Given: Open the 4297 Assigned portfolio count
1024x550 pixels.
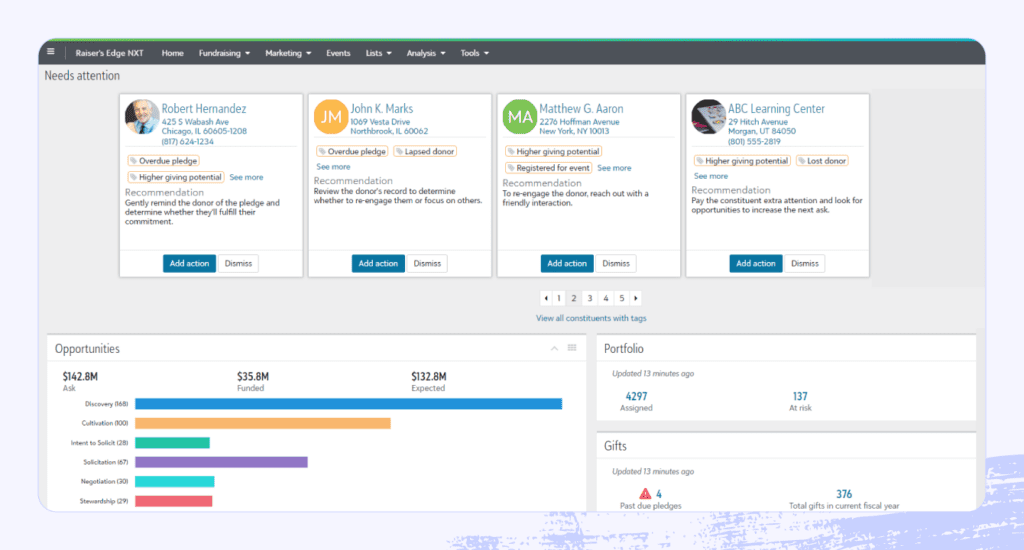Looking at the screenshot, I should (636, 396).
